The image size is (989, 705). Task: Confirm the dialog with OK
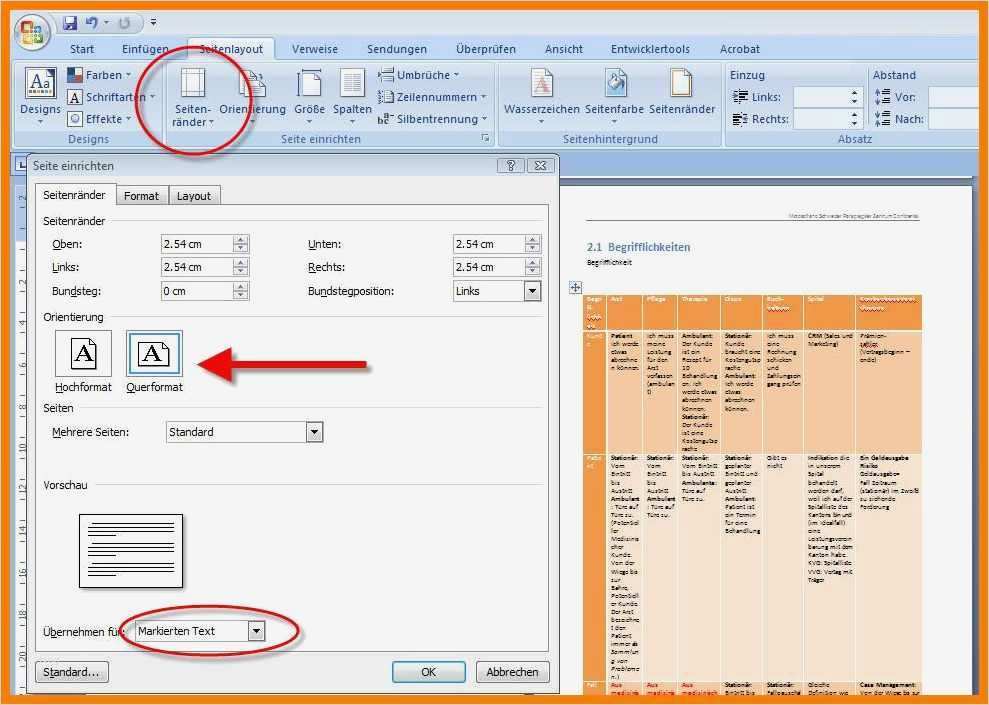(429, 672)
